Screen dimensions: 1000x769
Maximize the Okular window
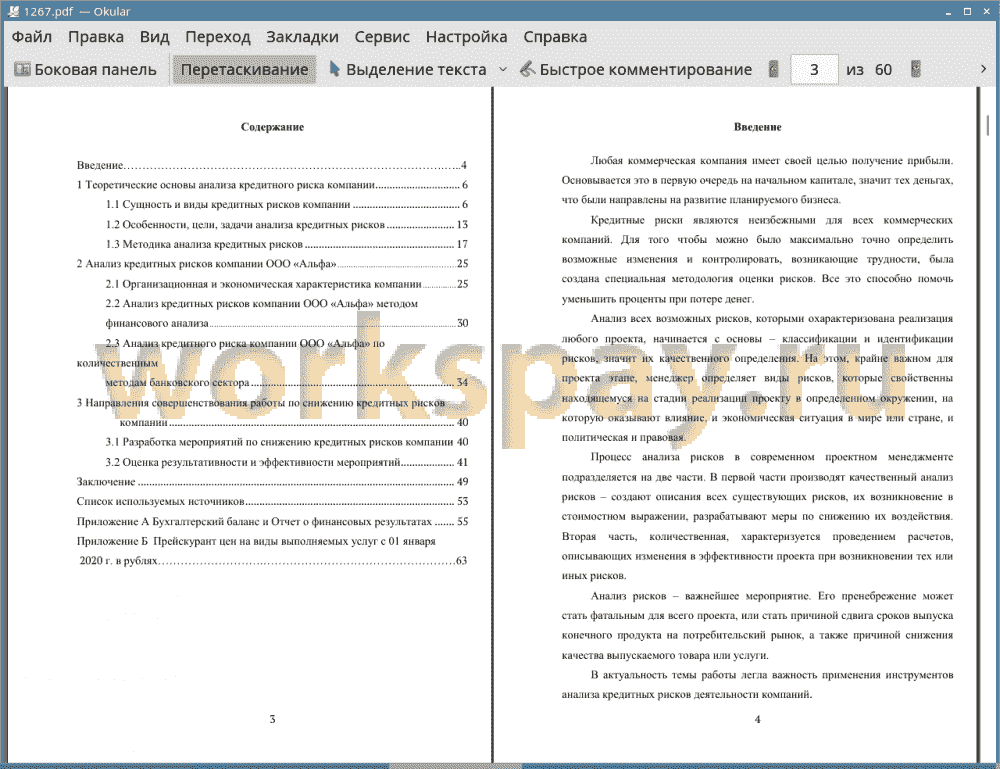tap(967, 11)
